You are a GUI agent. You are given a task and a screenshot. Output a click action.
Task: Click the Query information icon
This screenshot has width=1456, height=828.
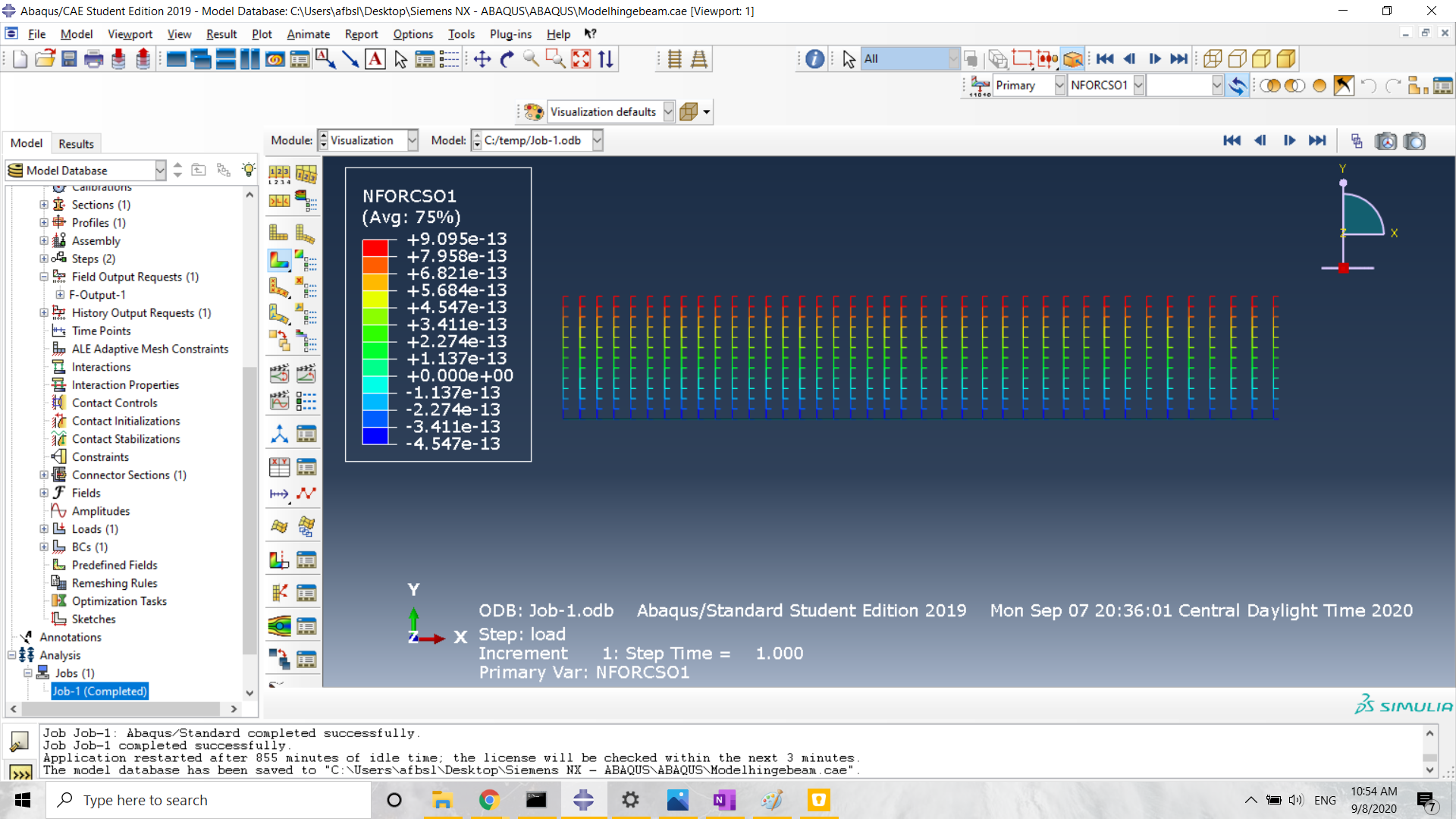(814, 59)
